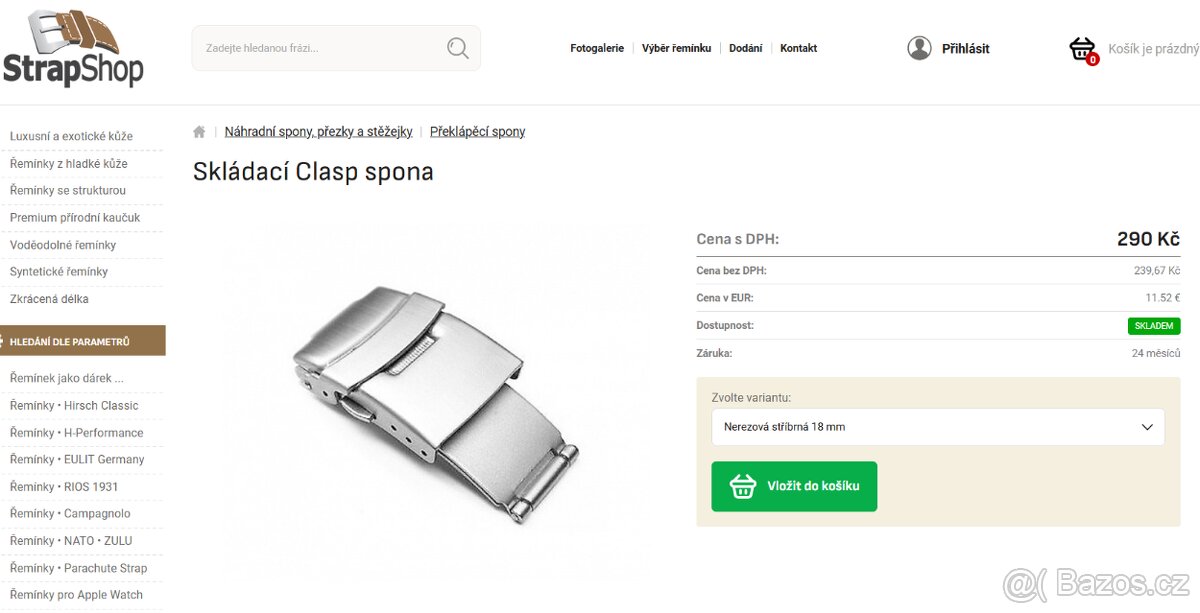The height and width of the screenshot is (613, 1200).
Task: Click the Vložit do košíku button
Action: pos(794,487)
